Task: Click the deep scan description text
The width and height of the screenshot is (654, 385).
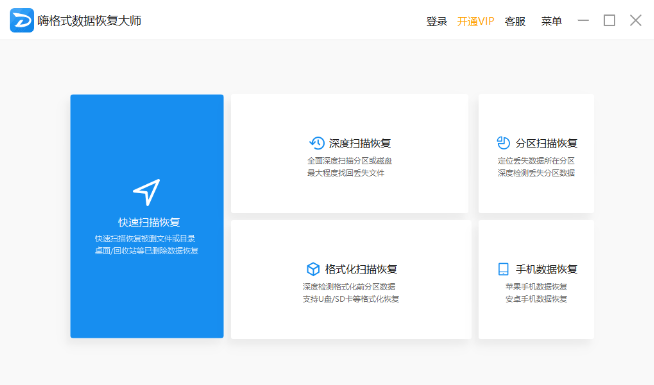Action: 350,167
